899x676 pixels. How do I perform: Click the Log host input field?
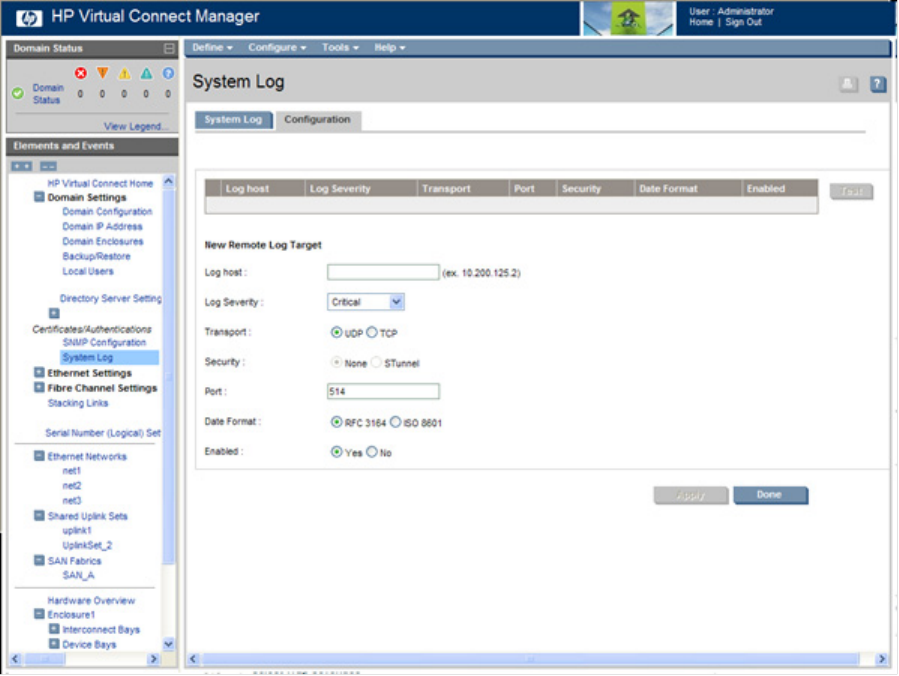point(382,272)
